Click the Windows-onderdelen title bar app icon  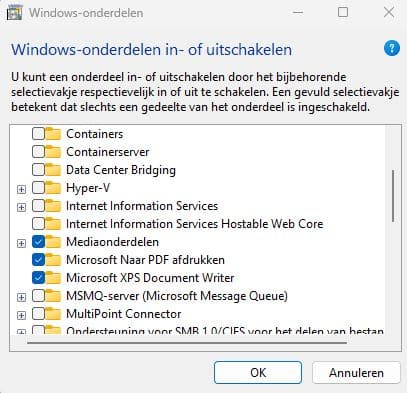coord(14,13)
